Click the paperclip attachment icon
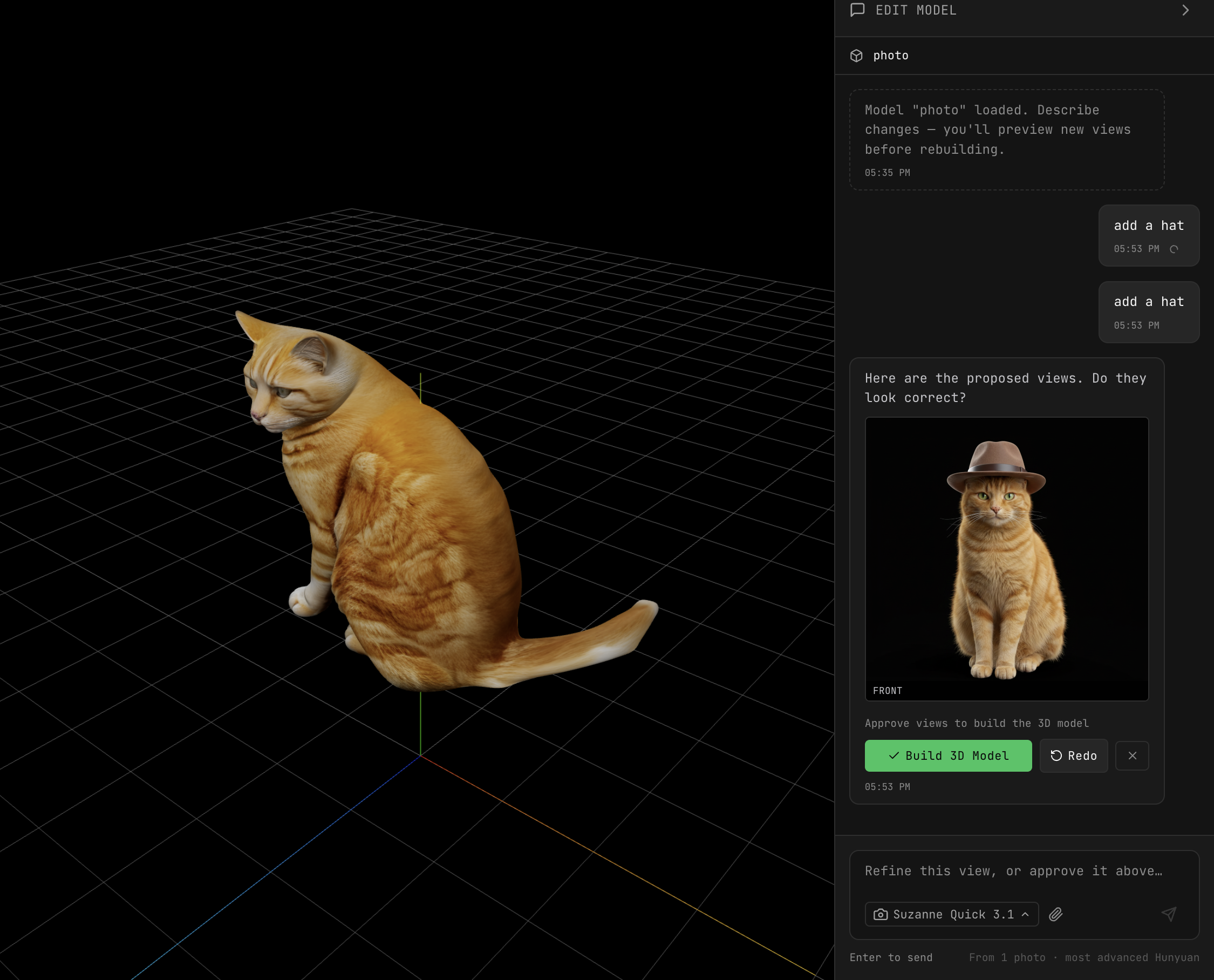This screenshot has width=1214, height=980. pos(1056,914)
